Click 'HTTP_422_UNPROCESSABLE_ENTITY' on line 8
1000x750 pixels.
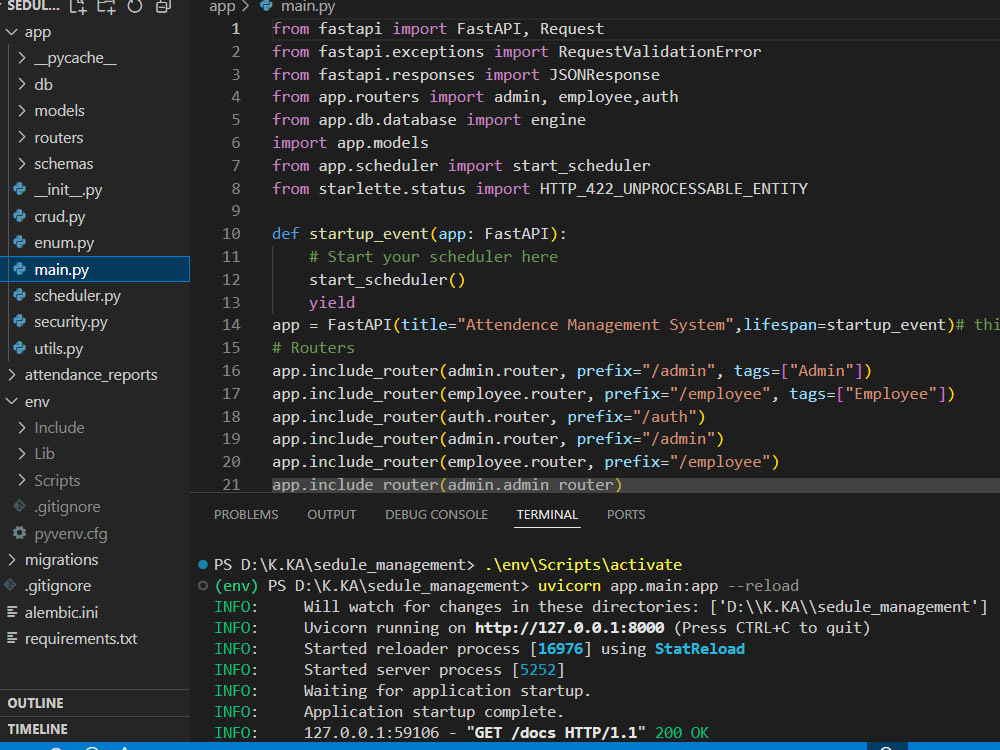(x=673, y=189)
